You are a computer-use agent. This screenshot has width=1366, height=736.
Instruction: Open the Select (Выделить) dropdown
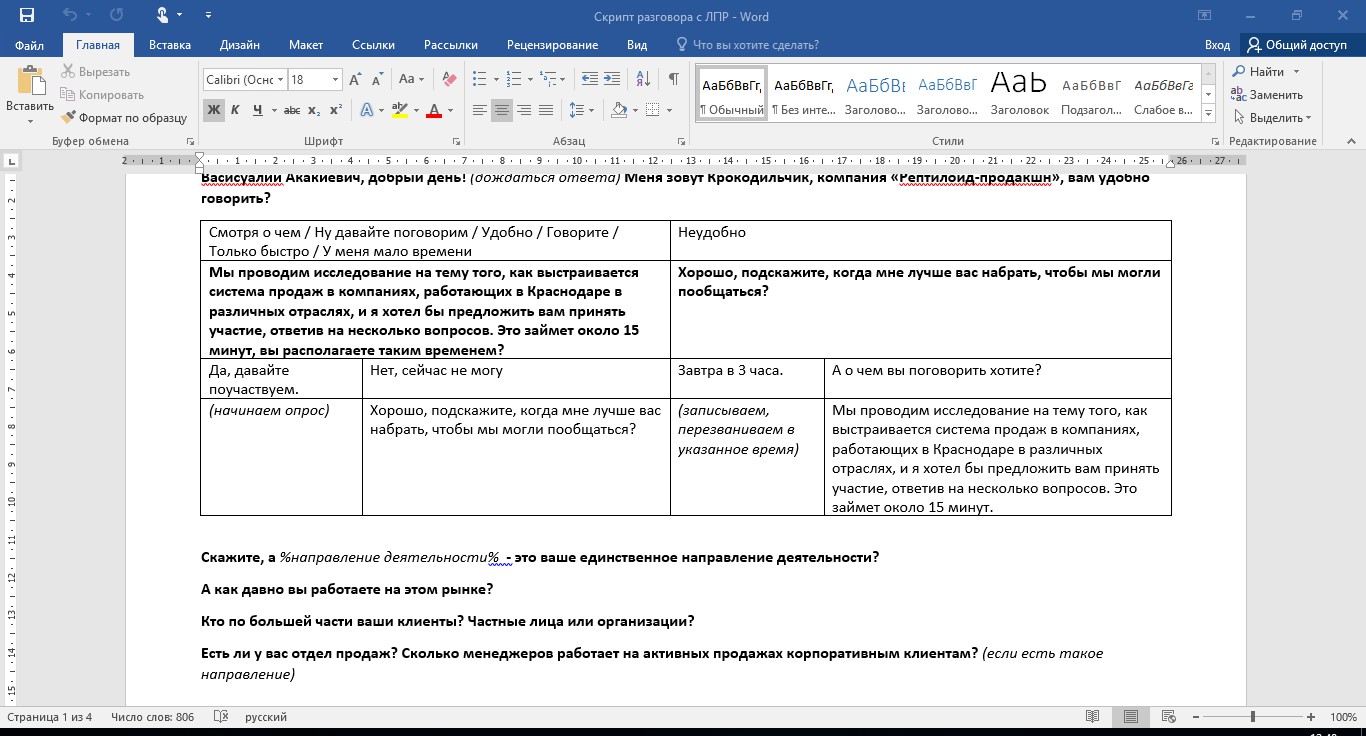1272,117
